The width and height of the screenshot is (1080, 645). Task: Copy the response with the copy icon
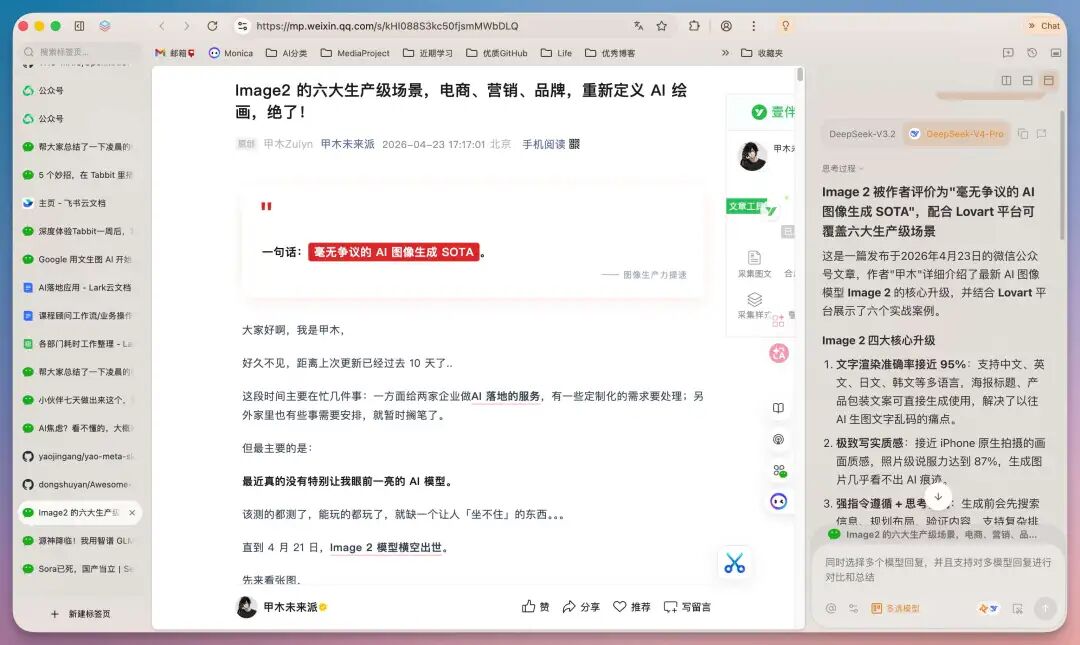pos(1023,134)
